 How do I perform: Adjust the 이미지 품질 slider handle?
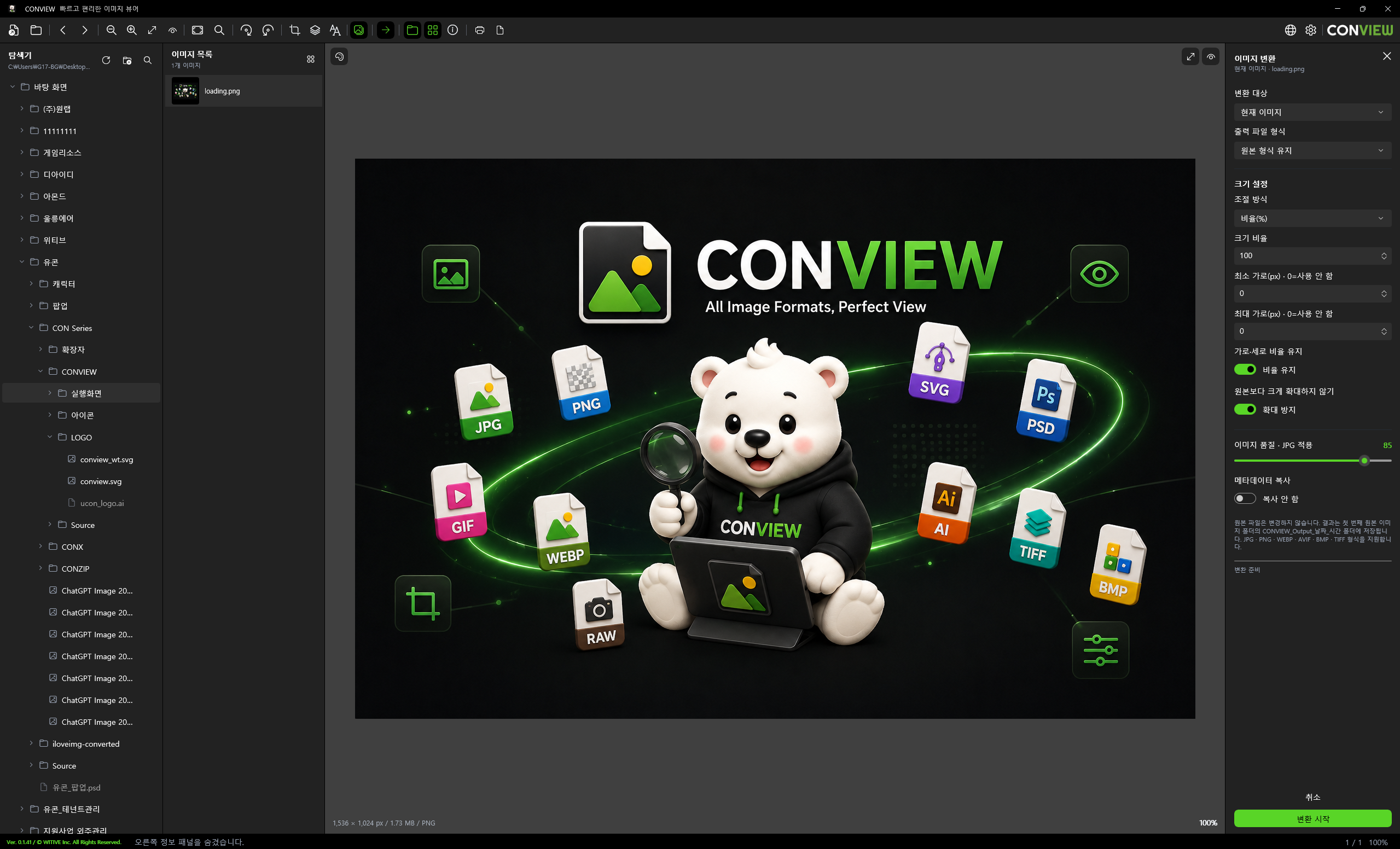point(1364,461)
